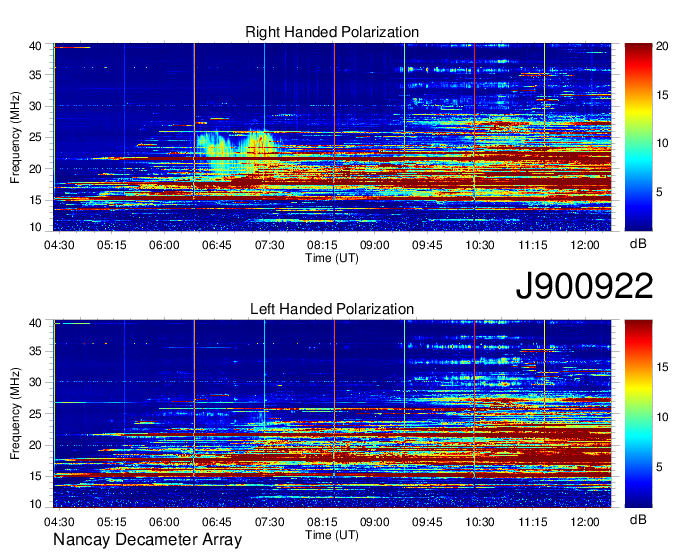Click the "10" value on right-handed colorbar
680x552 pixels.
click(662, 143)
